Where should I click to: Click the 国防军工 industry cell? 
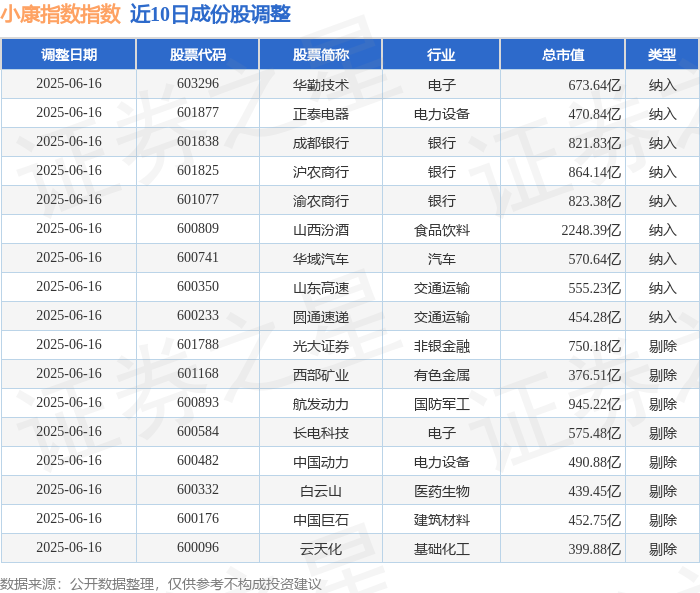coord(442,404)
